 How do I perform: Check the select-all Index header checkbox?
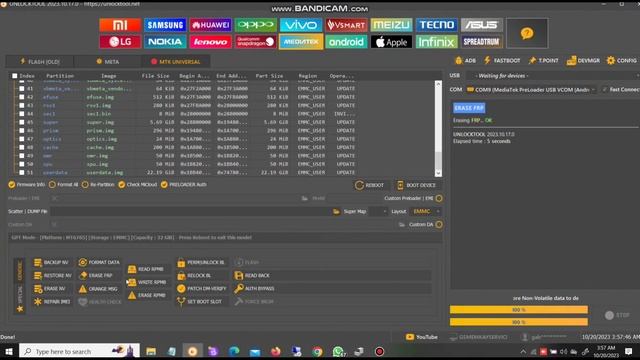point(15,76)
